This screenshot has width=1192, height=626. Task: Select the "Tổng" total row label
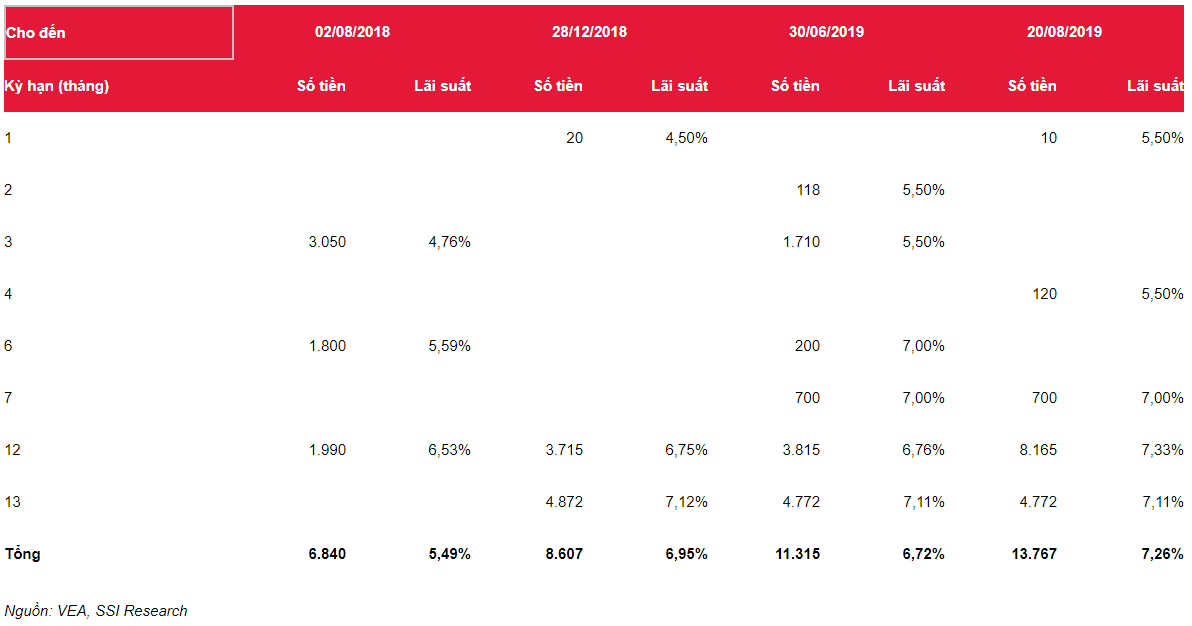[x=23, y=553]
